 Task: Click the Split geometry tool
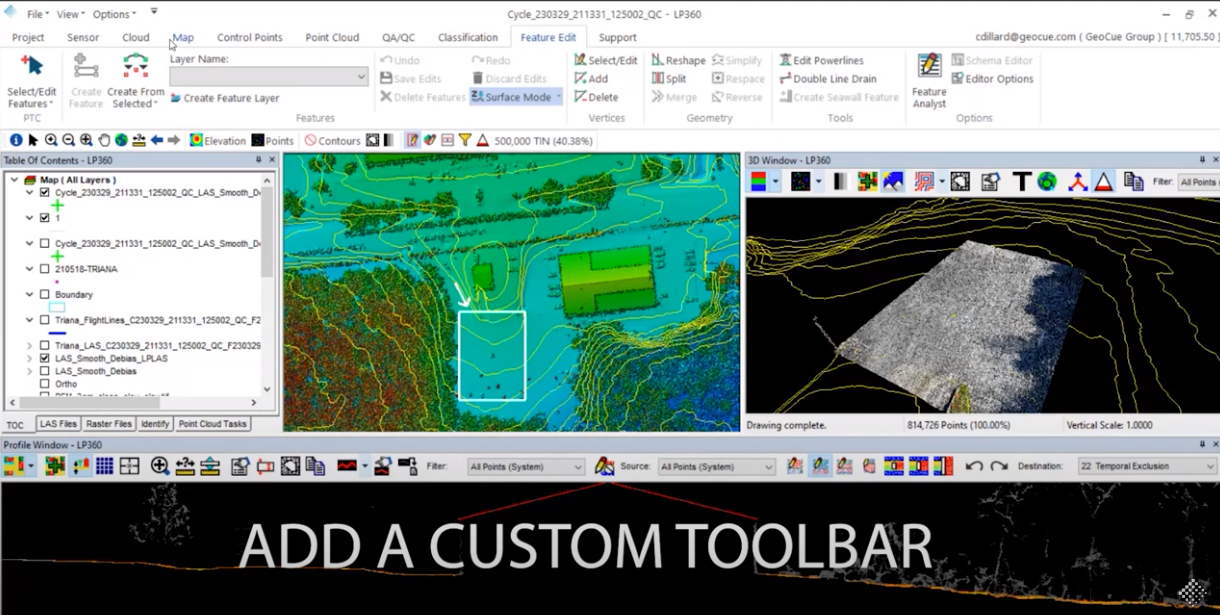coord(669,78)
